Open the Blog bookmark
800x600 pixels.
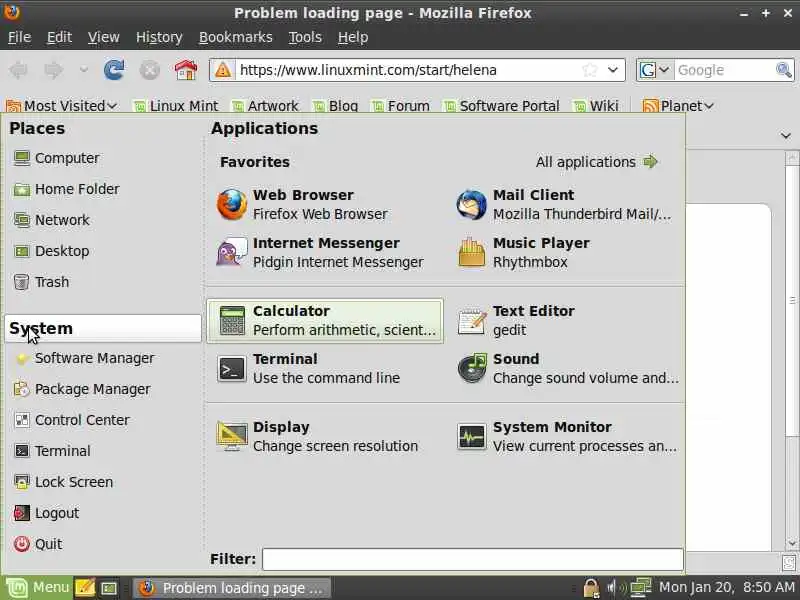[x=335, y=106]
